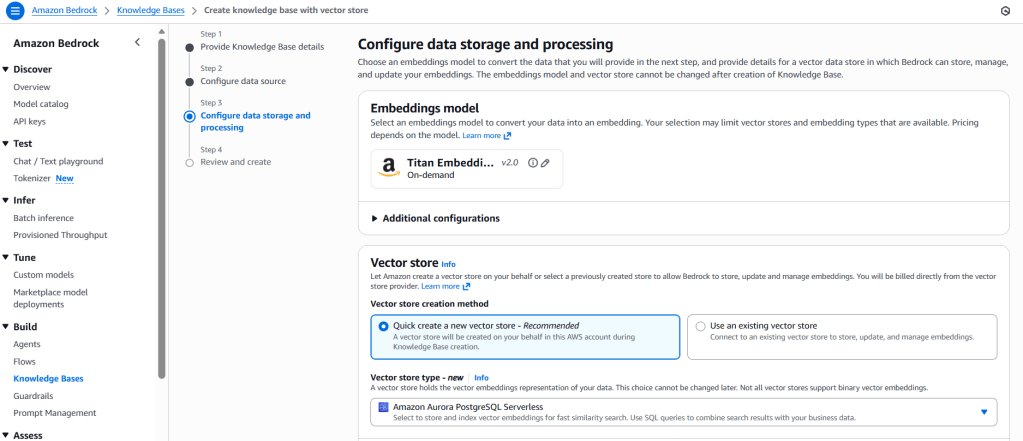Expand Additional configurations section
Viewport: 1023px width, 441px height.
(375, 218)
